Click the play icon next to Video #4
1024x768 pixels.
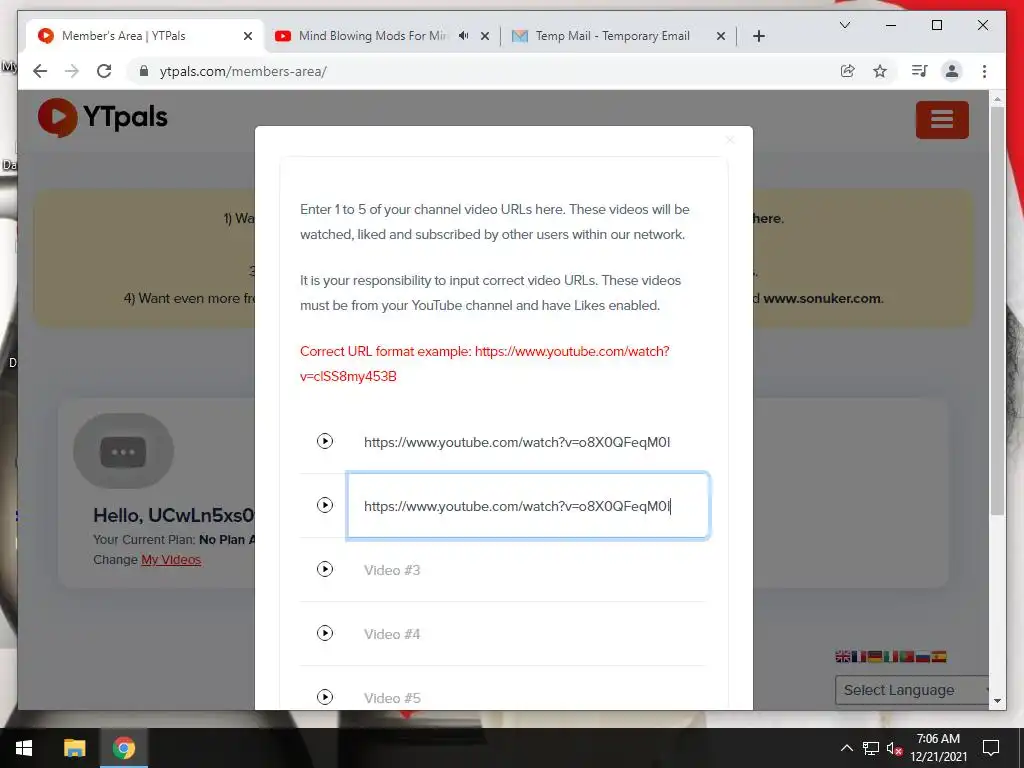[325, 633]
